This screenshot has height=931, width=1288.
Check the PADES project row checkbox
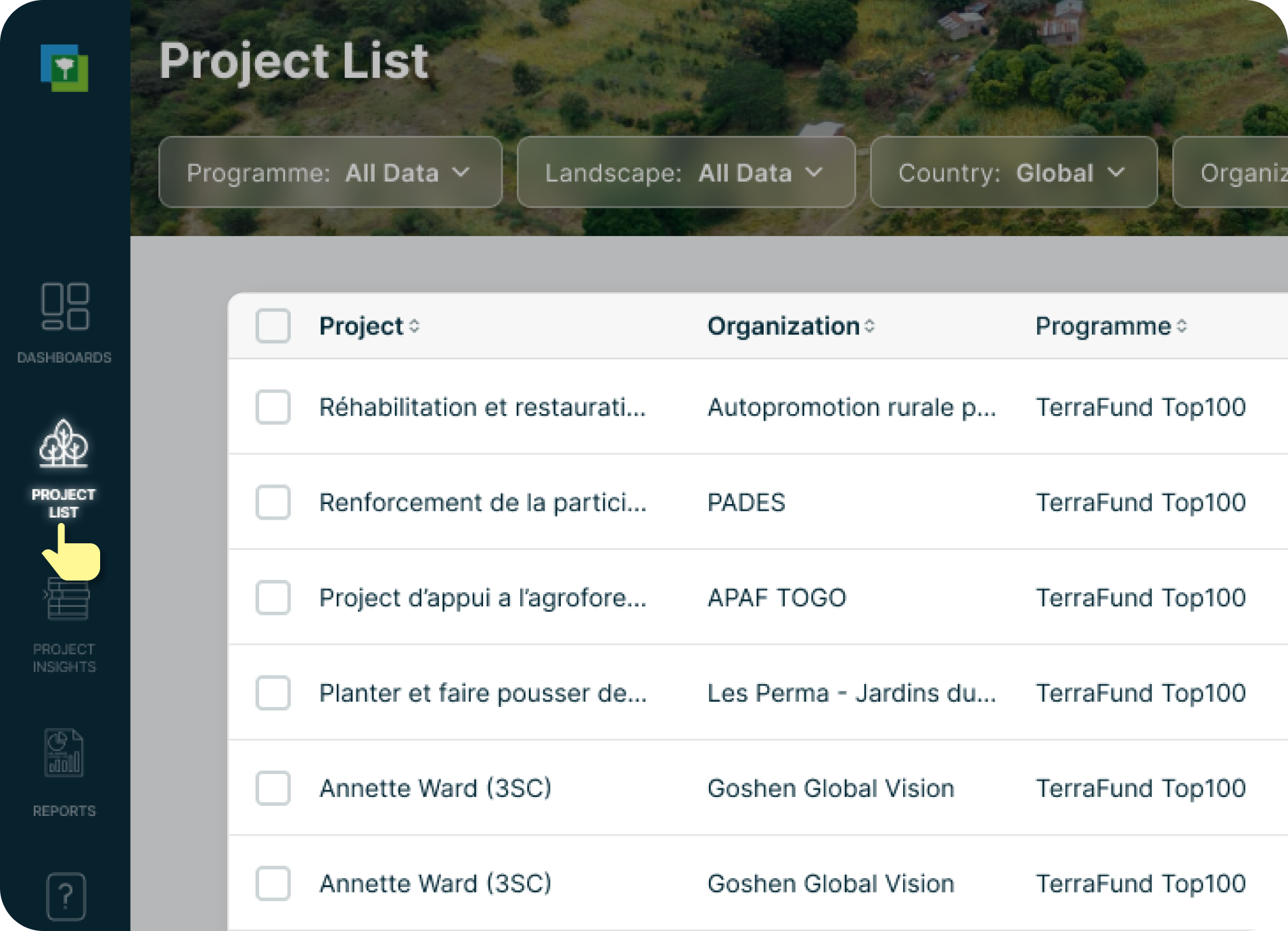(x=273, y=503)
